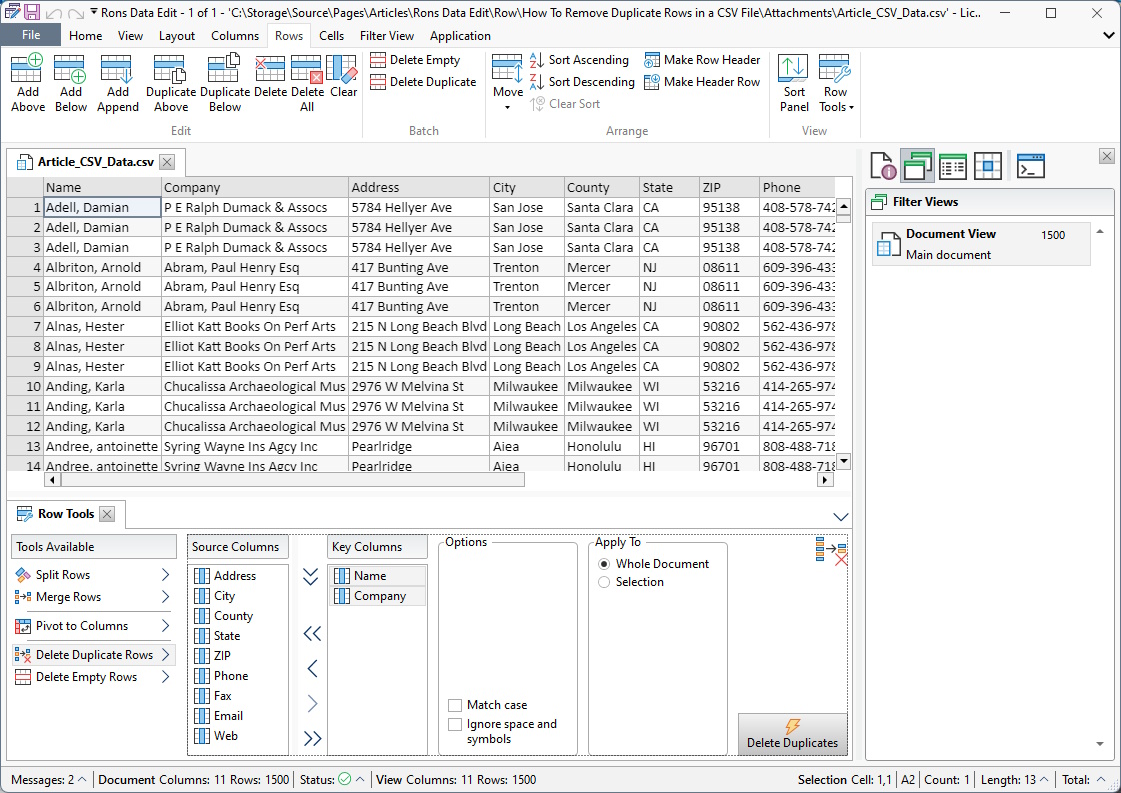Switch to the Cells ribbon tab

pyautogui.click(x=331, y=36)
